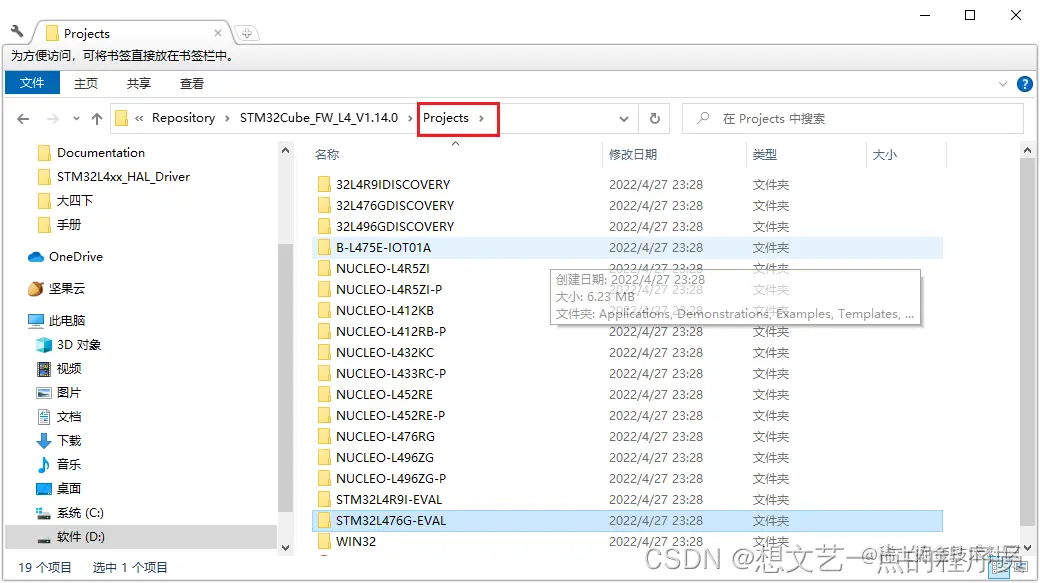Image resolution: width=1040 pixels, height=583 pixels.
Task: Switch to the 查看 ribbon tab
Action: pyautogui.click(x=192, y=84)
